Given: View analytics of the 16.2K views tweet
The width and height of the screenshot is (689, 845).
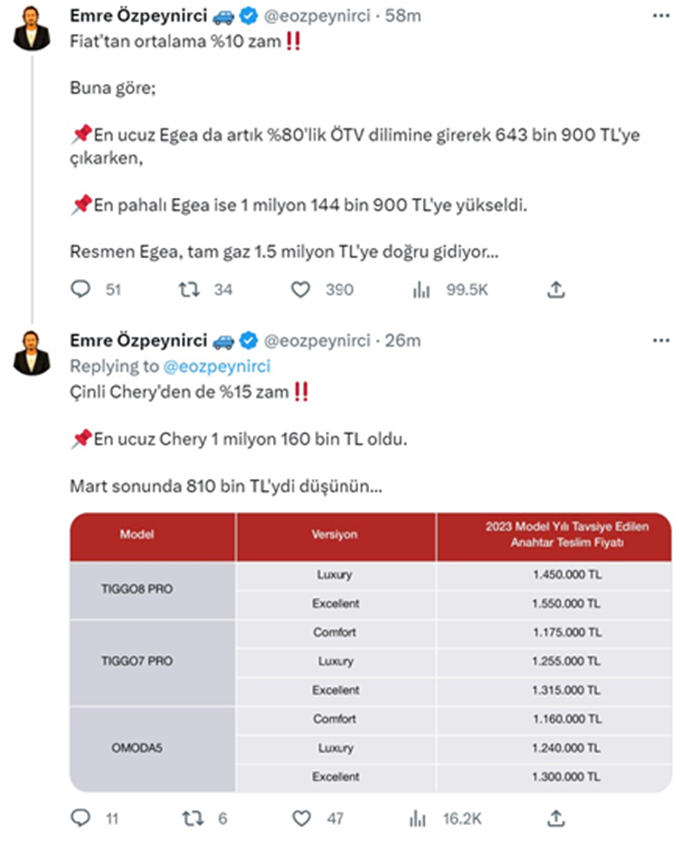Looking at the screenshot, I should pos(422,818).
